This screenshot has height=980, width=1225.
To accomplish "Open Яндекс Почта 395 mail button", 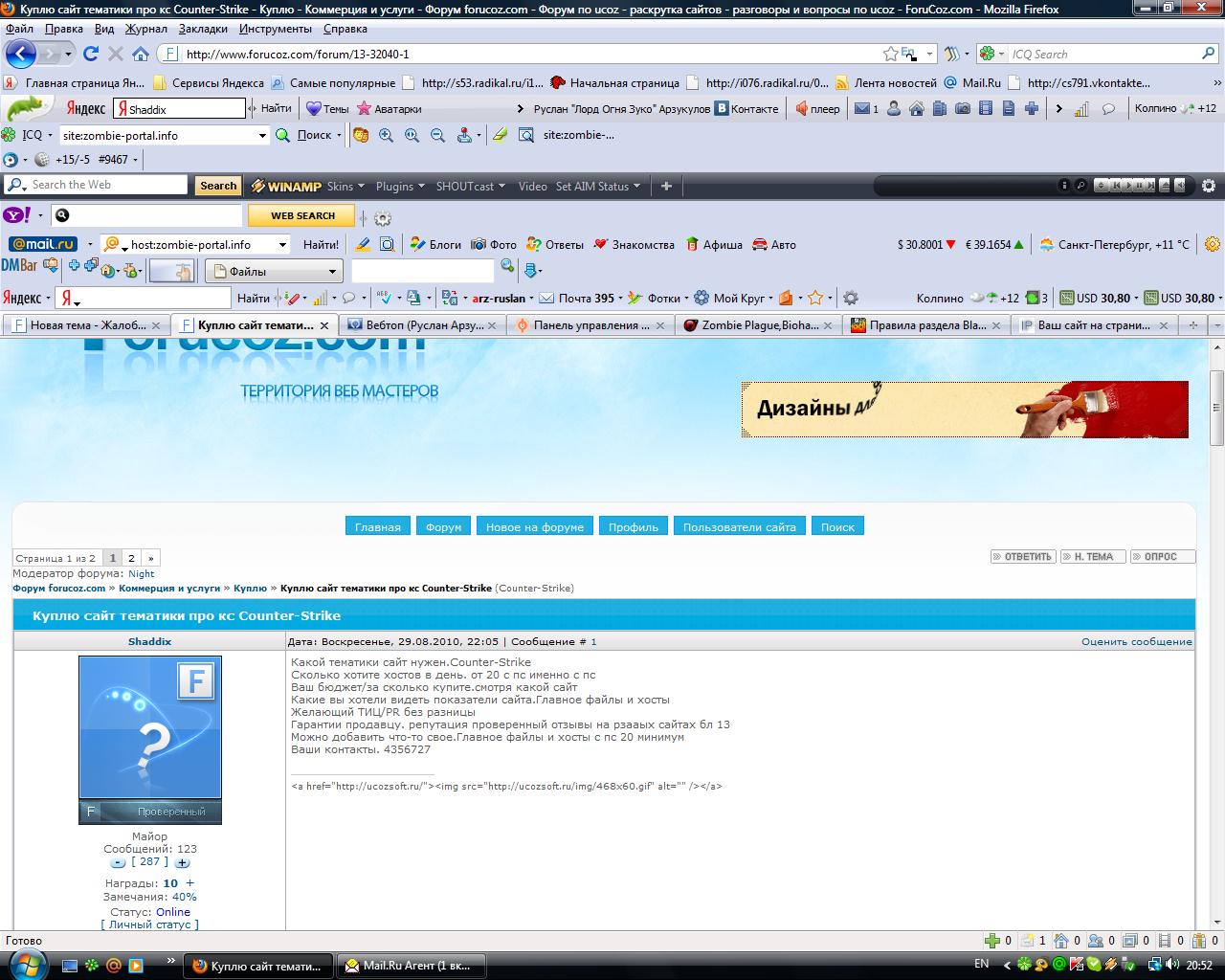I will coord(578,298).
